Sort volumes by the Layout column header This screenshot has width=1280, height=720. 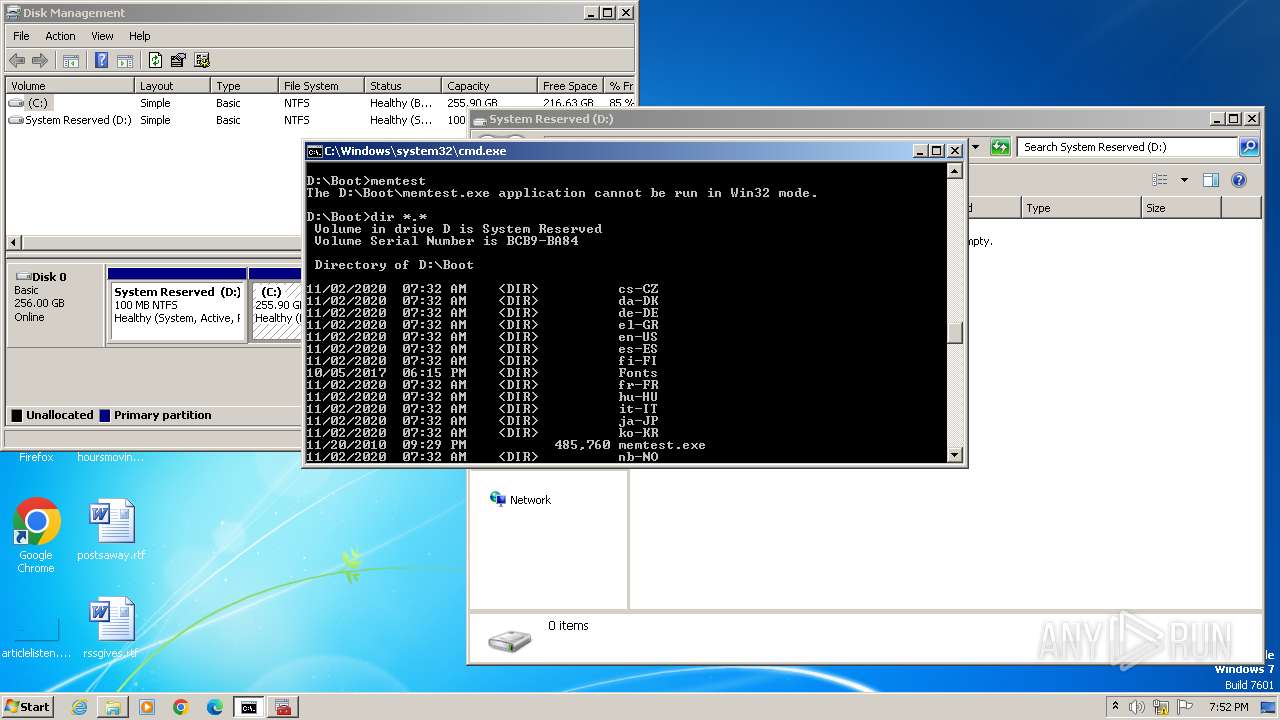pos(172,86)
